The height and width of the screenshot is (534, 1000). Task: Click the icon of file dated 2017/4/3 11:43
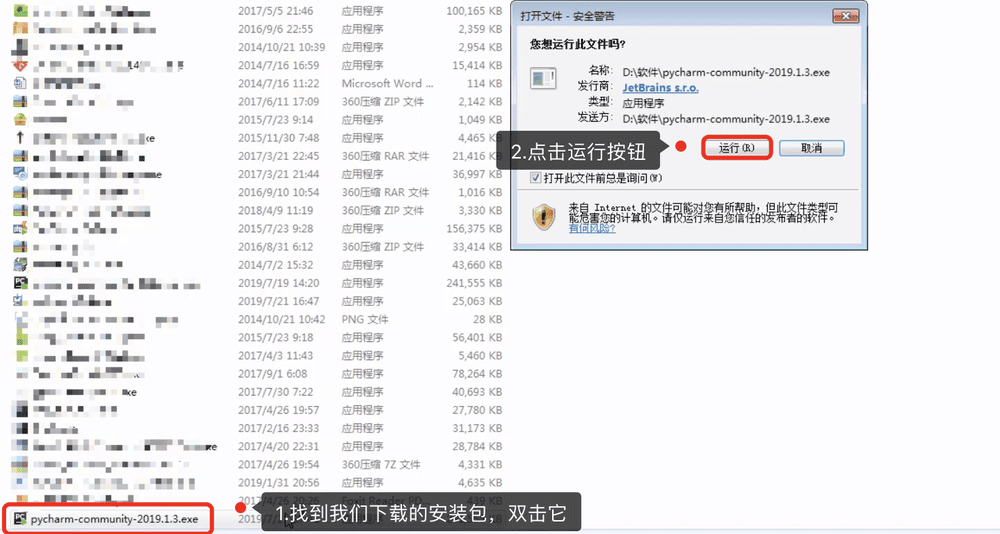(20, 355)
